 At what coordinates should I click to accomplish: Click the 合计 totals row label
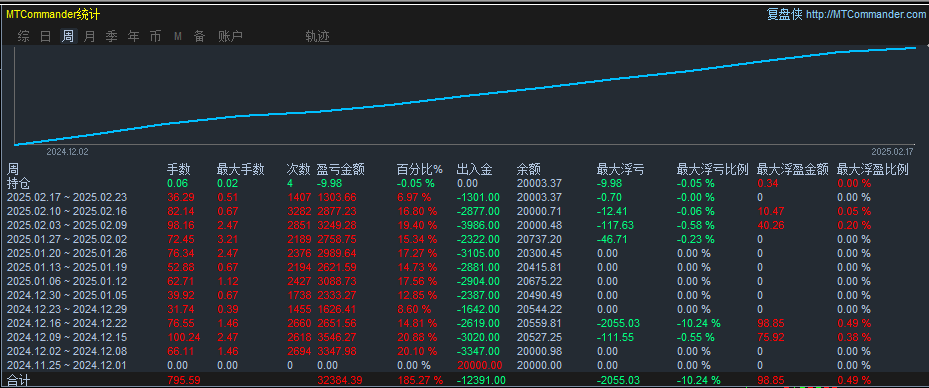(x=18, y=380)
